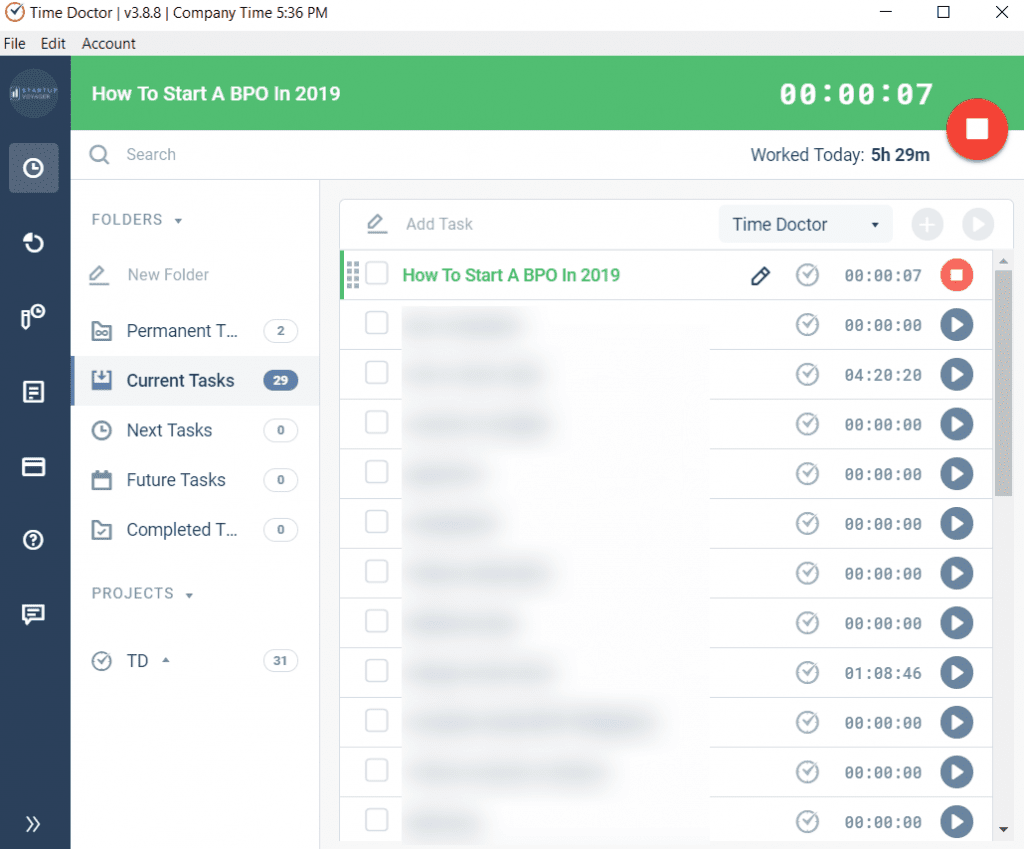
Task: Stop the running timer with the red stop button
Action: point(976,129)
